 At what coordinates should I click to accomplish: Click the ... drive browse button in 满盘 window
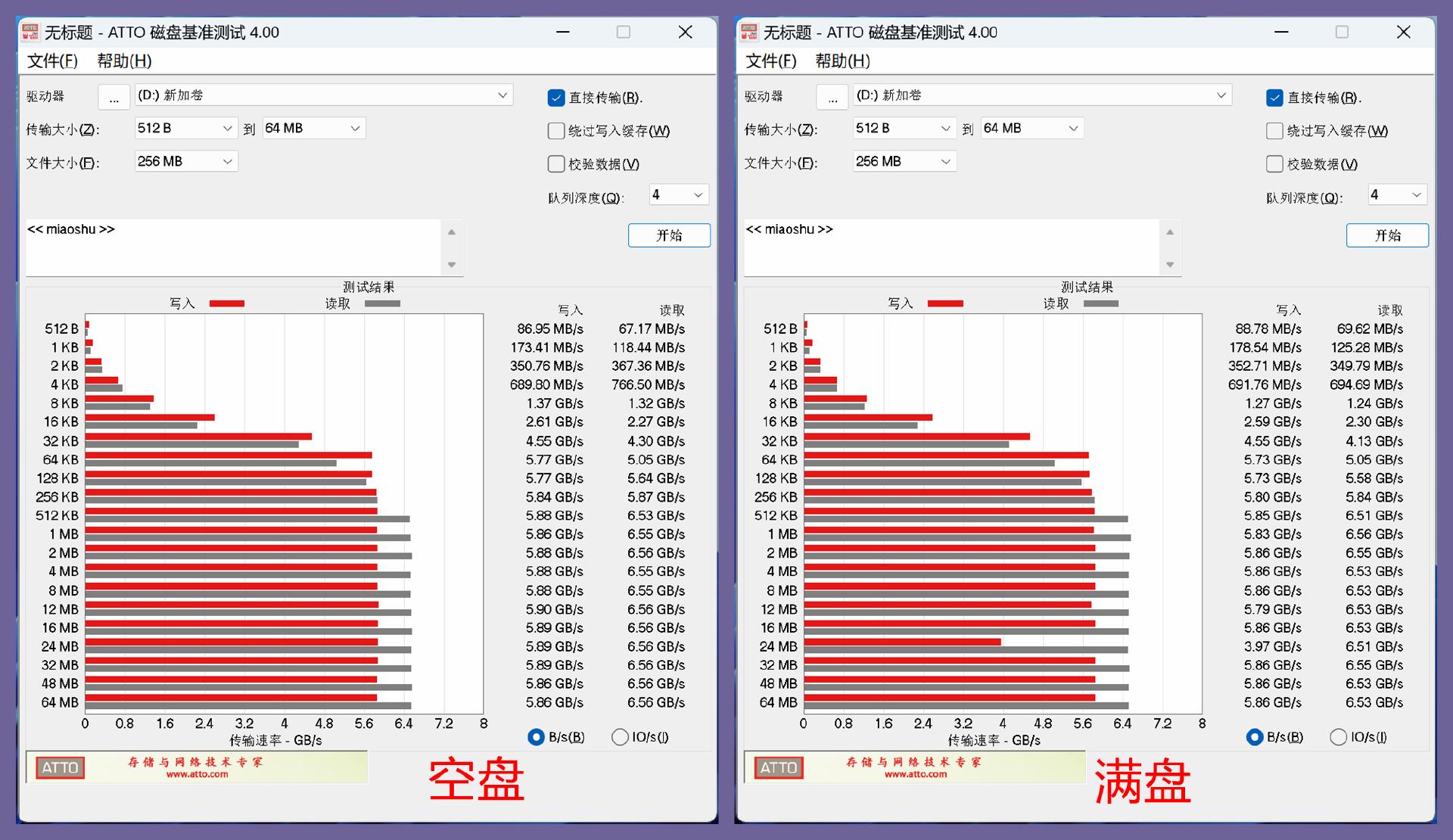[x=832, y=96]
